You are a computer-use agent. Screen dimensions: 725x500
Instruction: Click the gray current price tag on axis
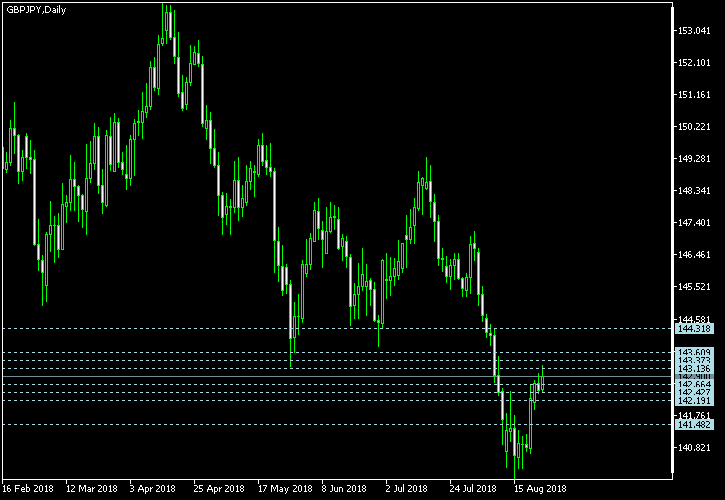click(x=694, y=377)
